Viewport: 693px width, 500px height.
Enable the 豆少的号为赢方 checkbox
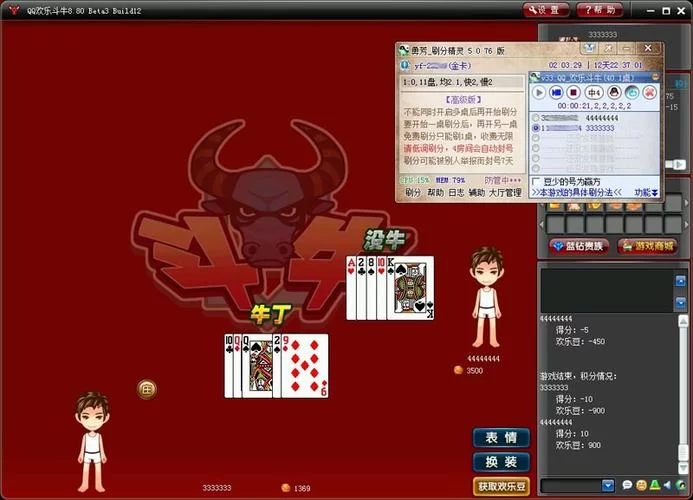(x=536, y=181)
